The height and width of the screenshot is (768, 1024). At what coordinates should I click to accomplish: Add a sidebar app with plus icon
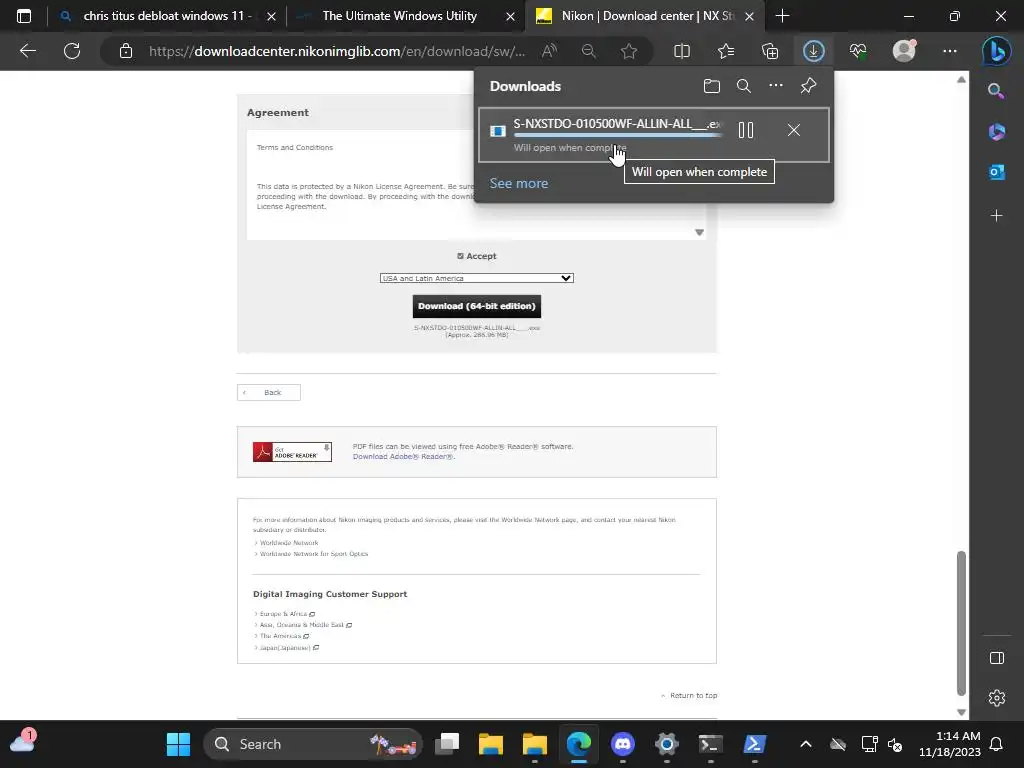point(997,216)
